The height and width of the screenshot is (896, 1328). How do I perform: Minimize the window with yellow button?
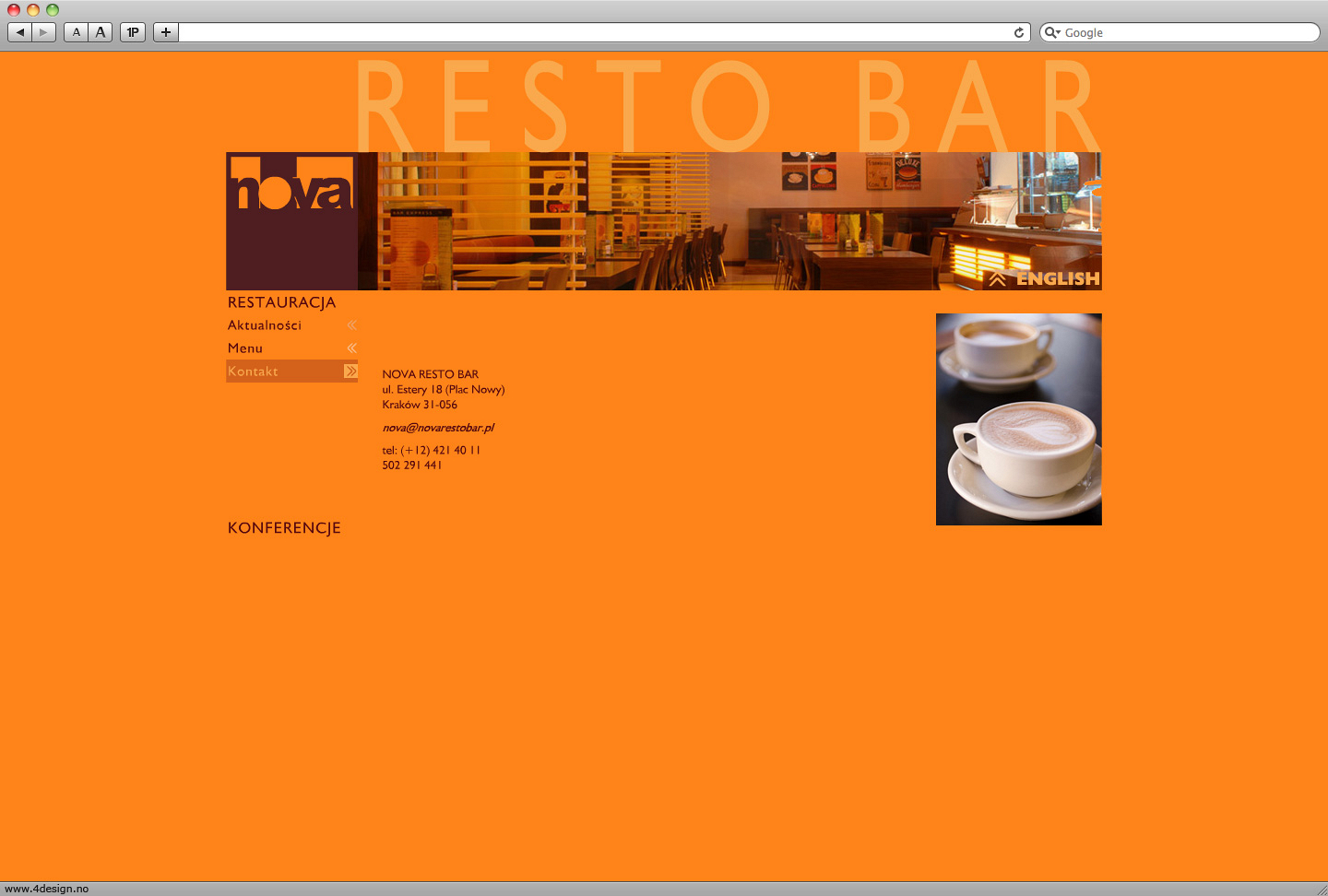(33, 10)
